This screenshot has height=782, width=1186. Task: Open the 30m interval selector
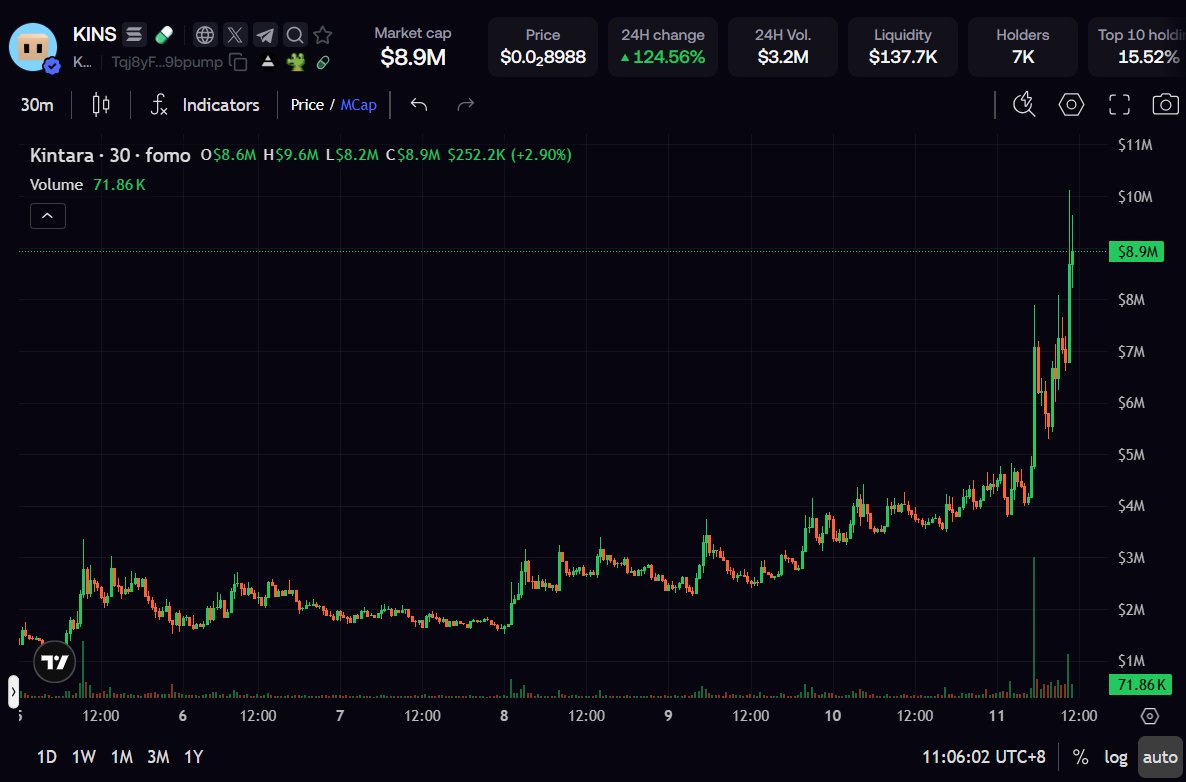[37, 104]
